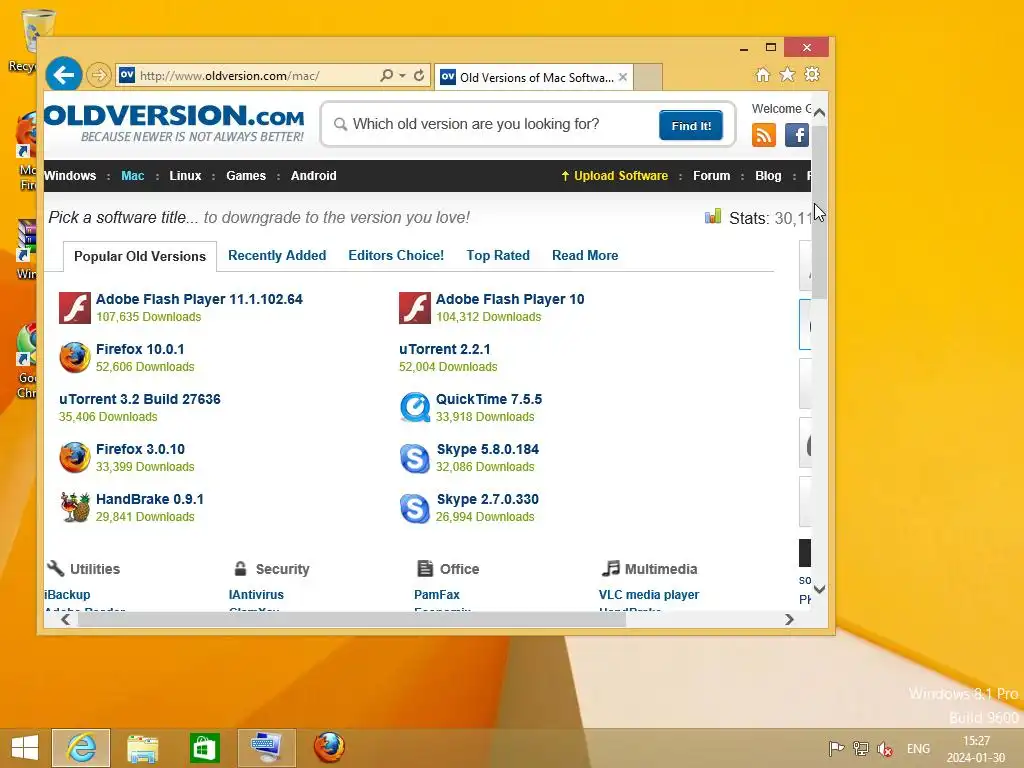
Task: Open the iBackup link under Utilities
Action: tap(67, 595)
